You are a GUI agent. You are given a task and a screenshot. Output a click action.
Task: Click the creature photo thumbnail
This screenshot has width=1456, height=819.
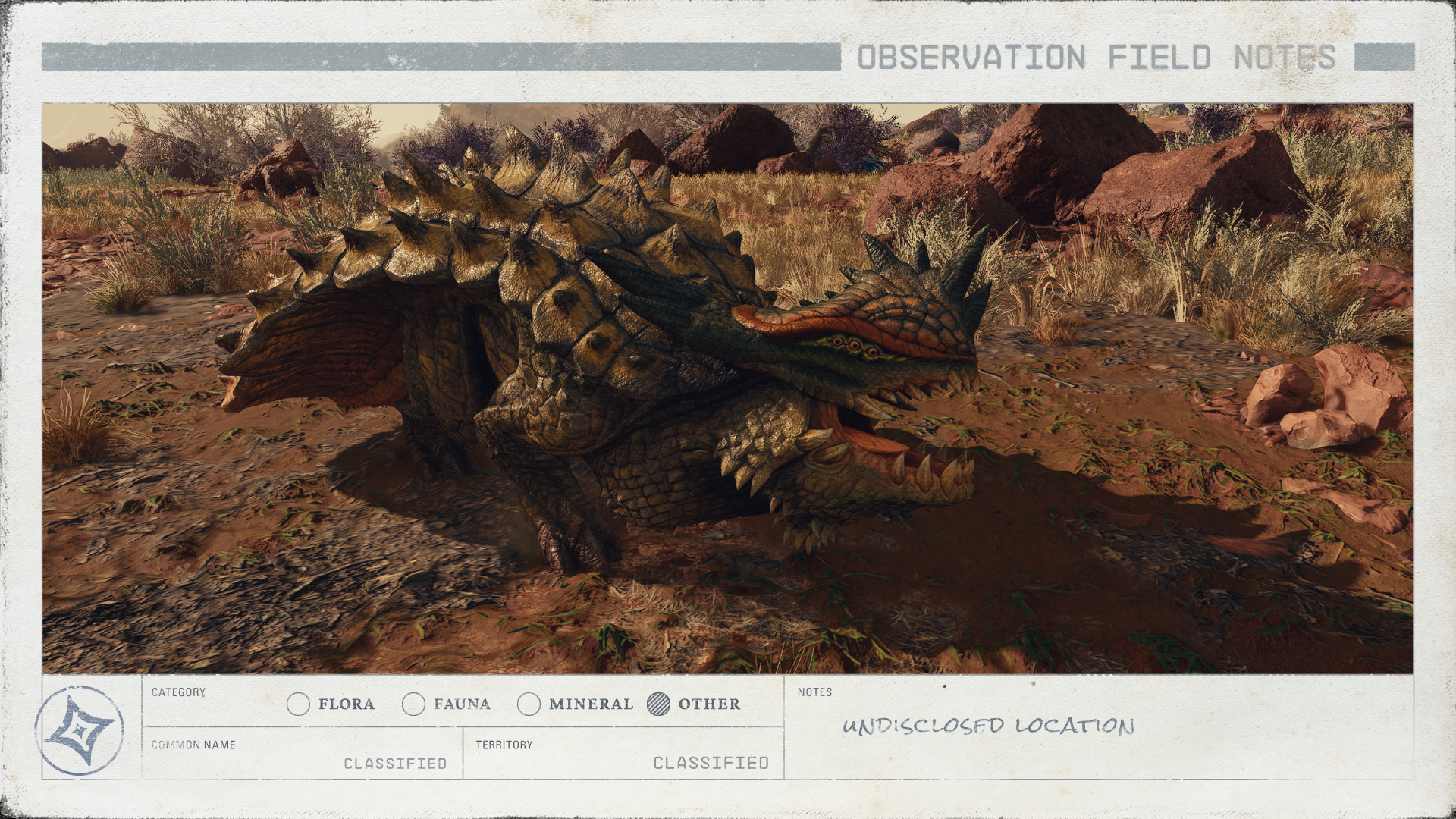[727, 388]
